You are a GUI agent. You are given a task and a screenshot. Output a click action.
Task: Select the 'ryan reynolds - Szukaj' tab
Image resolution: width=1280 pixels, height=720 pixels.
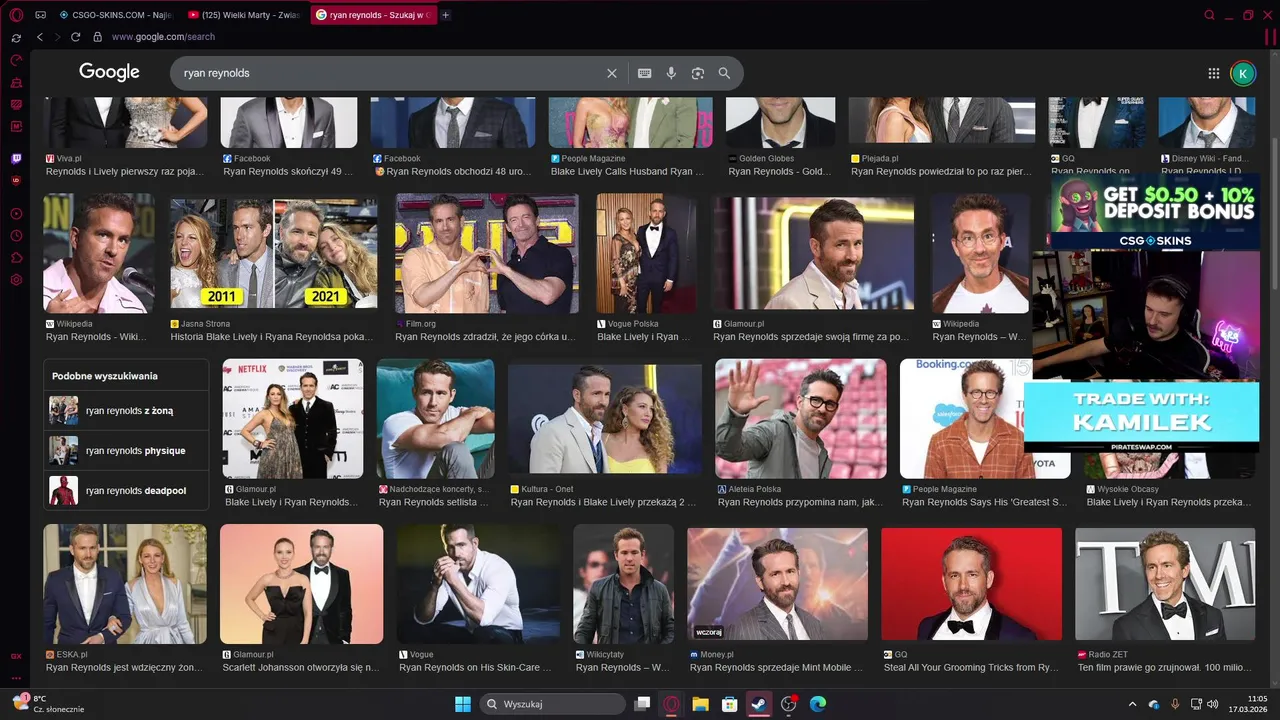(374, 15)
